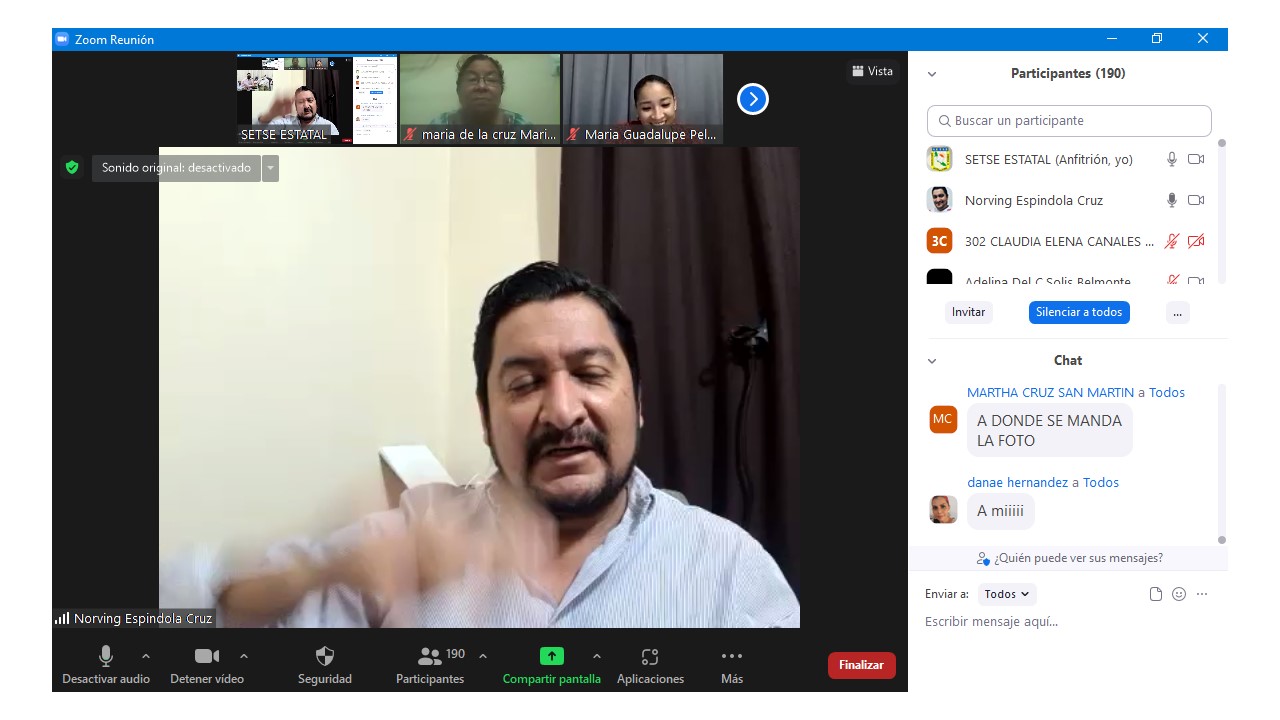1280x720 pixels.
Task: Toggle camera icon for SETSE ESTATAL participant
Action: tap(1196, 159)
